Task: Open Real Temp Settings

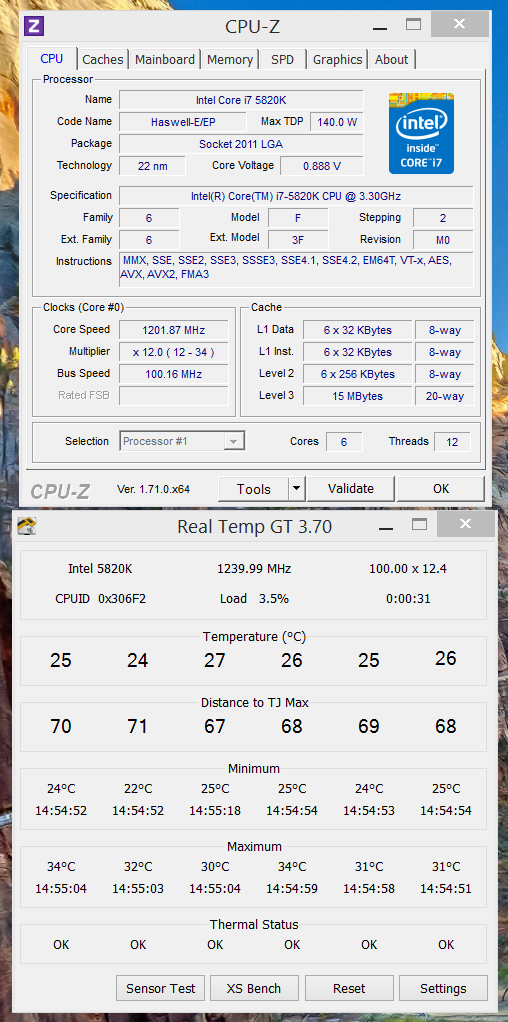Action: [443, 988]
